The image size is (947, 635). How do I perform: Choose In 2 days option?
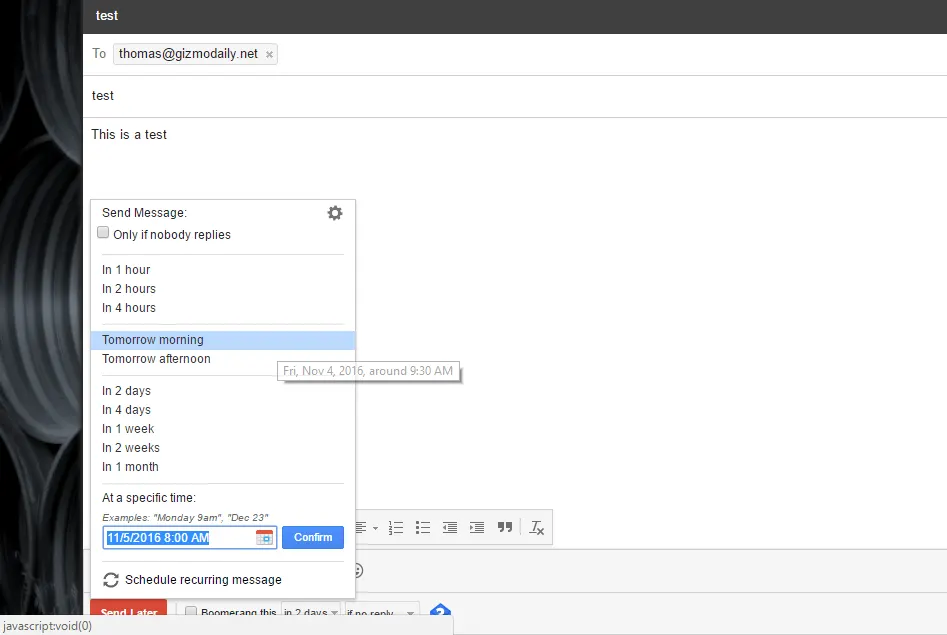tap(223, 391)
